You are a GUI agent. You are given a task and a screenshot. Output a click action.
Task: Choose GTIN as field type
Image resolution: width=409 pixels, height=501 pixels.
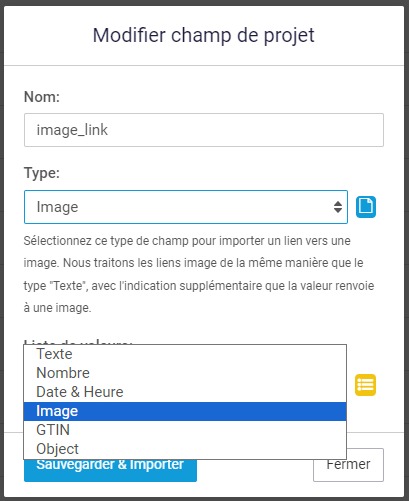pyautogui.click(x=185, y=430)
